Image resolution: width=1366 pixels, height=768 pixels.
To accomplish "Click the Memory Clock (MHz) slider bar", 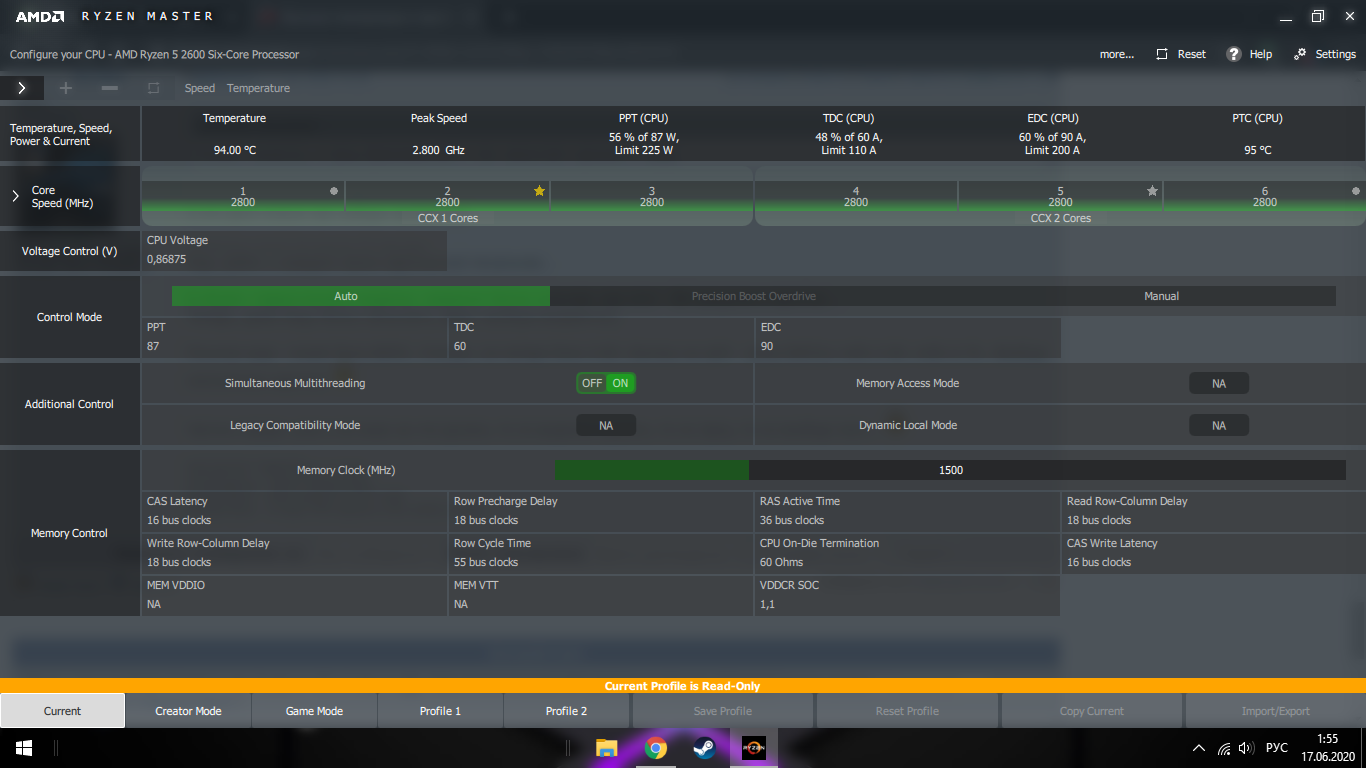I will [x=951, y=470].
